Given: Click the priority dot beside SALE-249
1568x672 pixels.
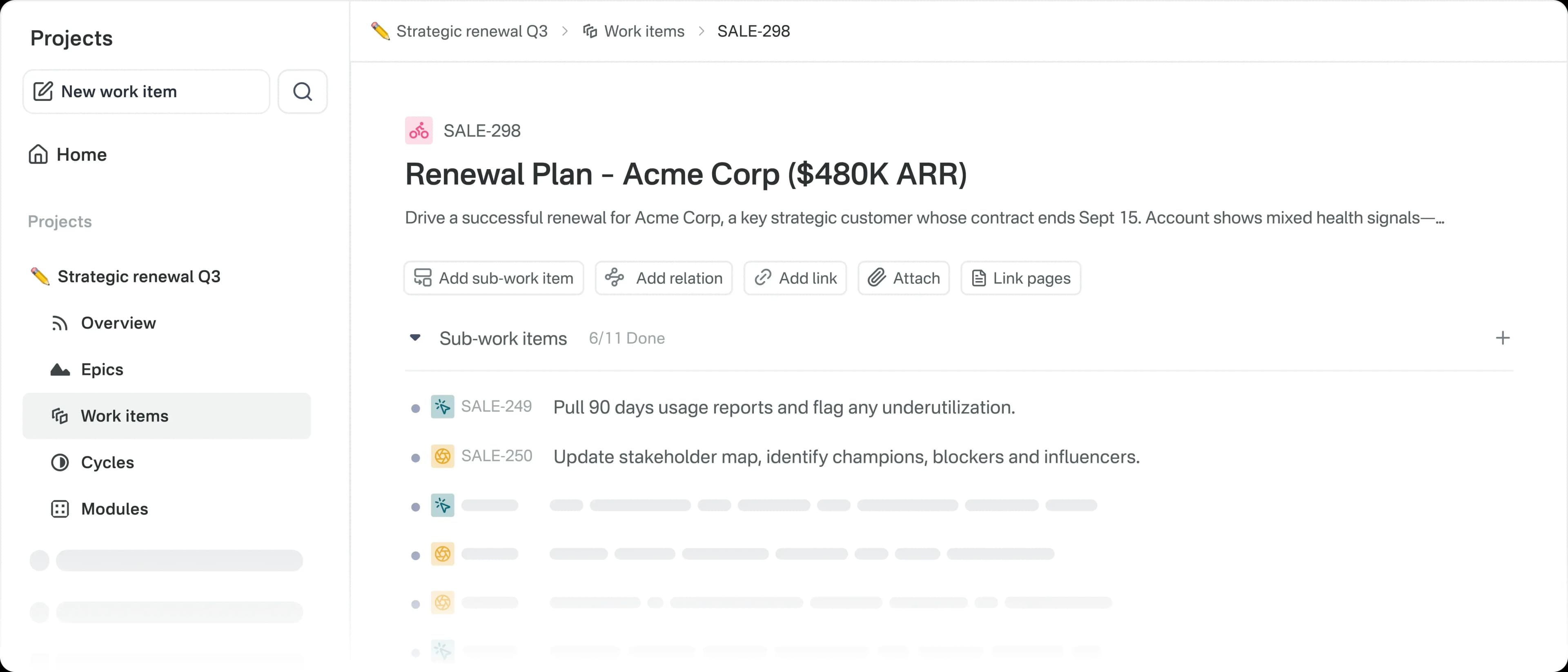Looking at the screenshot, I should (x=416, y=406).
